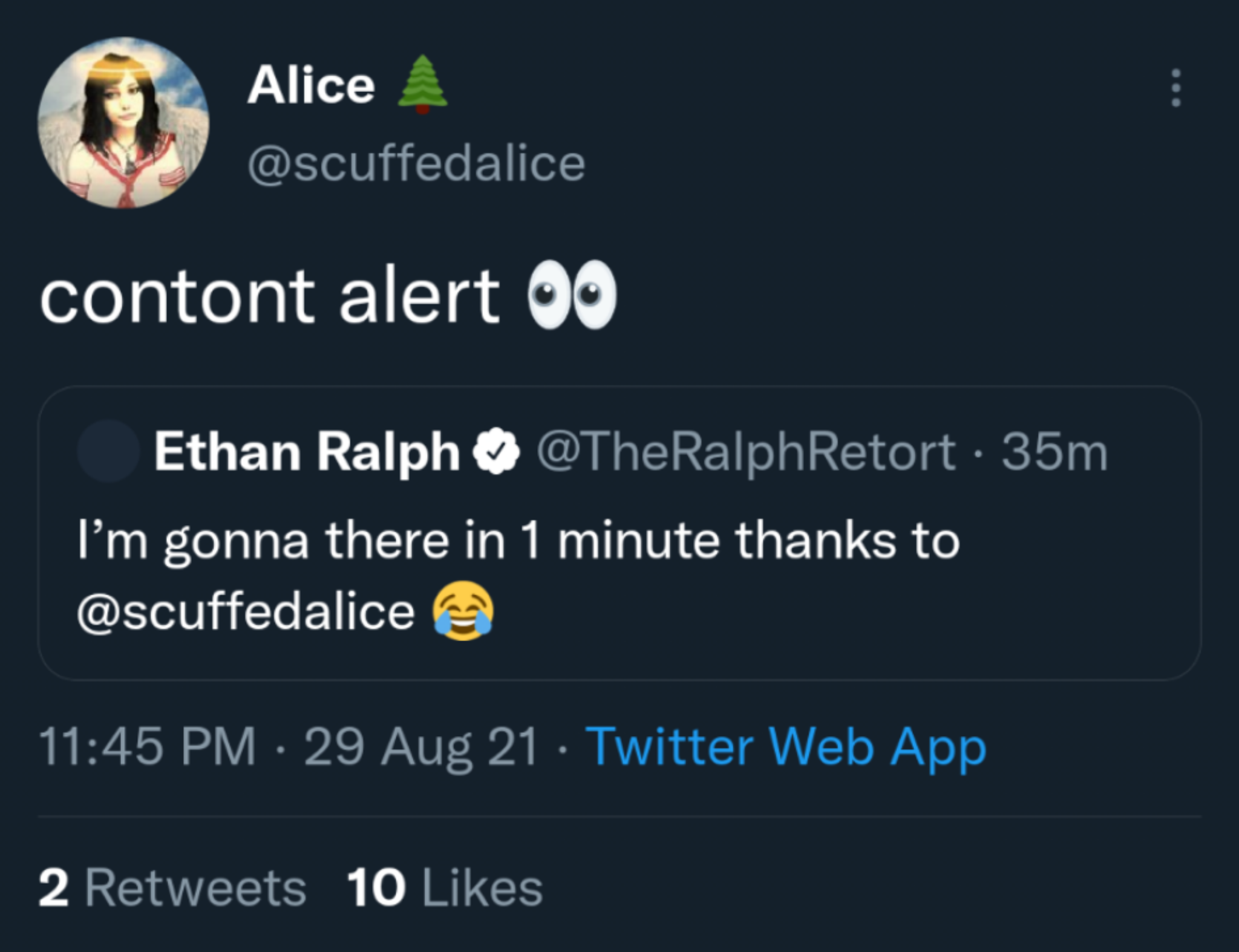Click the 'contont alert' tweet text
Image resolution: width=1239 pixels, height=952 pixels.
[x=270, y=296]
